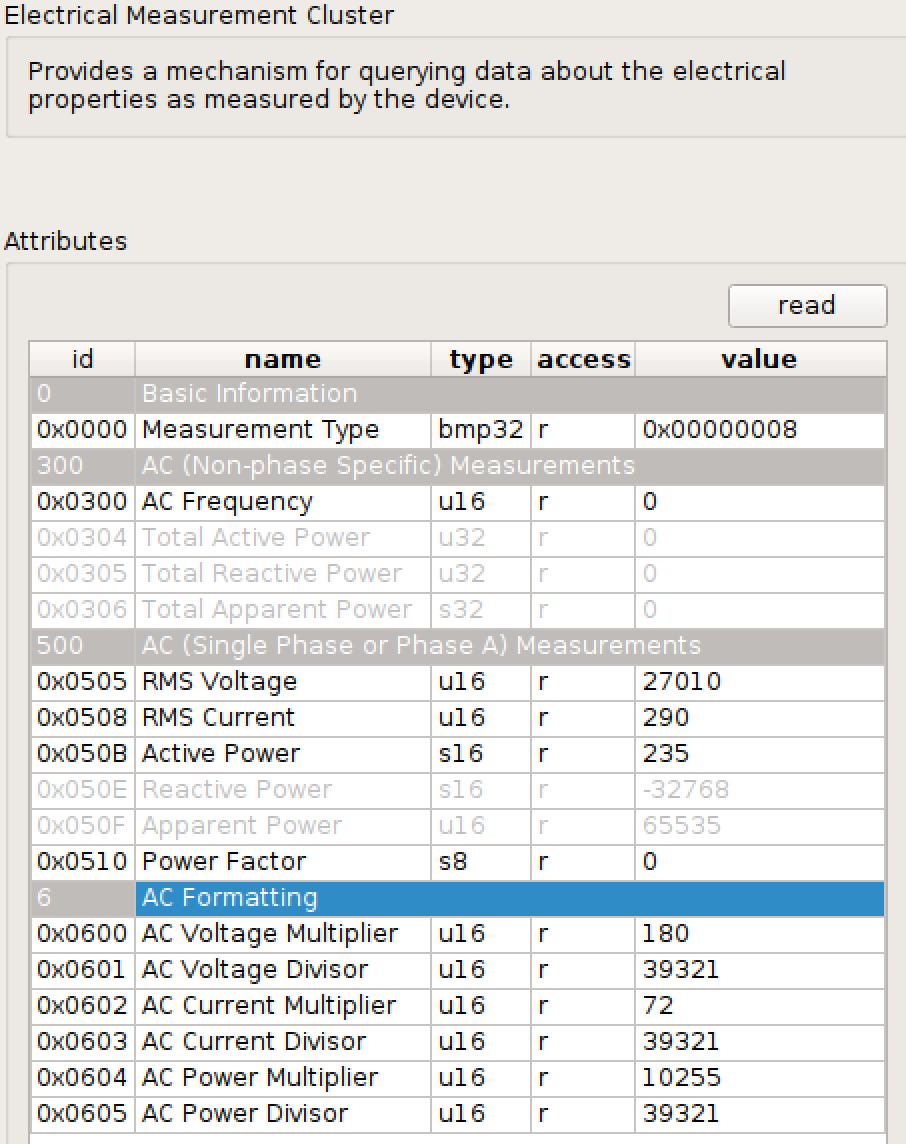The height and width of the screenshot is (1144, 906).
Task: Click the access column header
Action: click(x=583, y=359)
